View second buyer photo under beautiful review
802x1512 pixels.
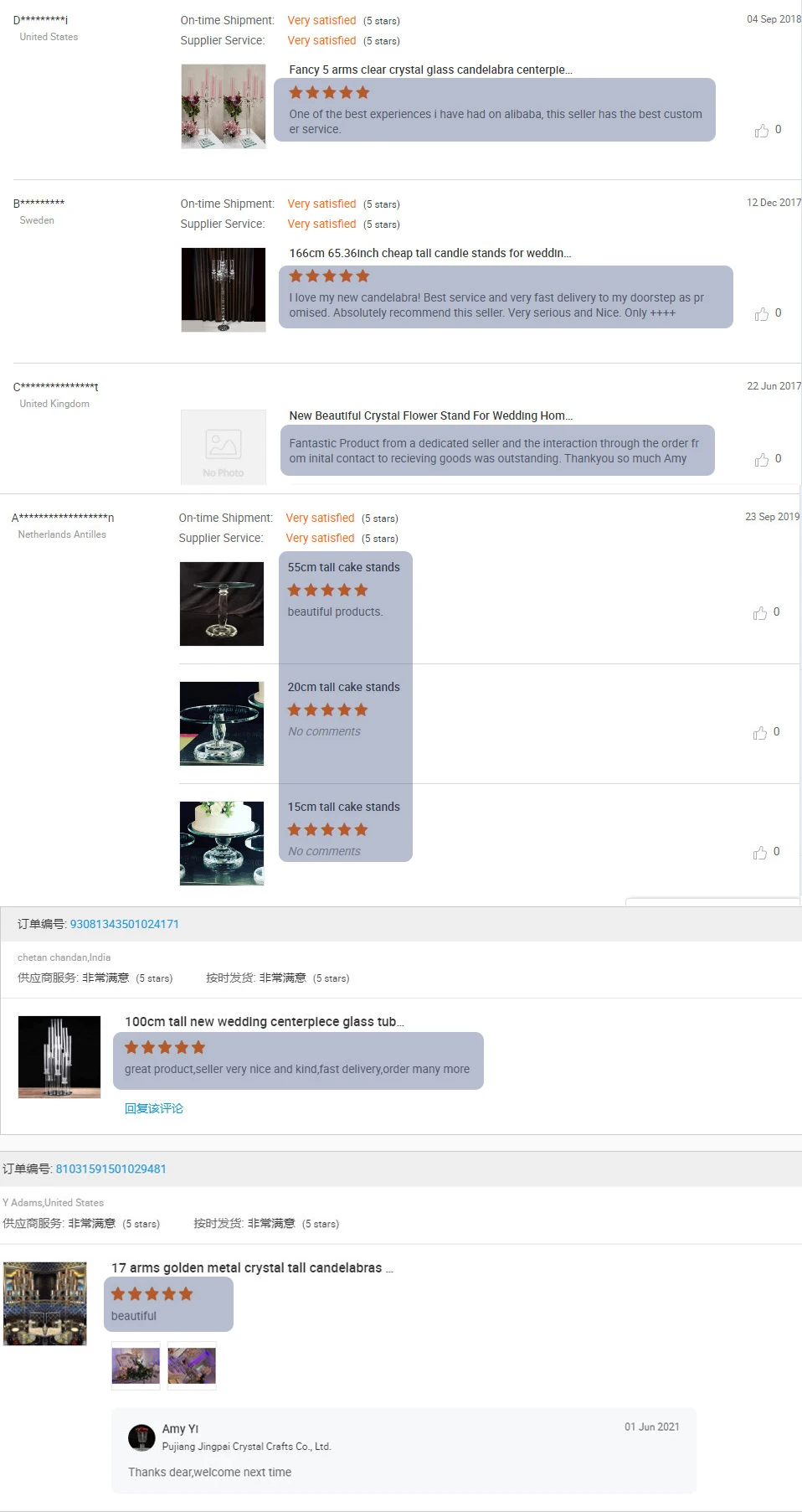pyautogui.click(x=192, y=1365)
